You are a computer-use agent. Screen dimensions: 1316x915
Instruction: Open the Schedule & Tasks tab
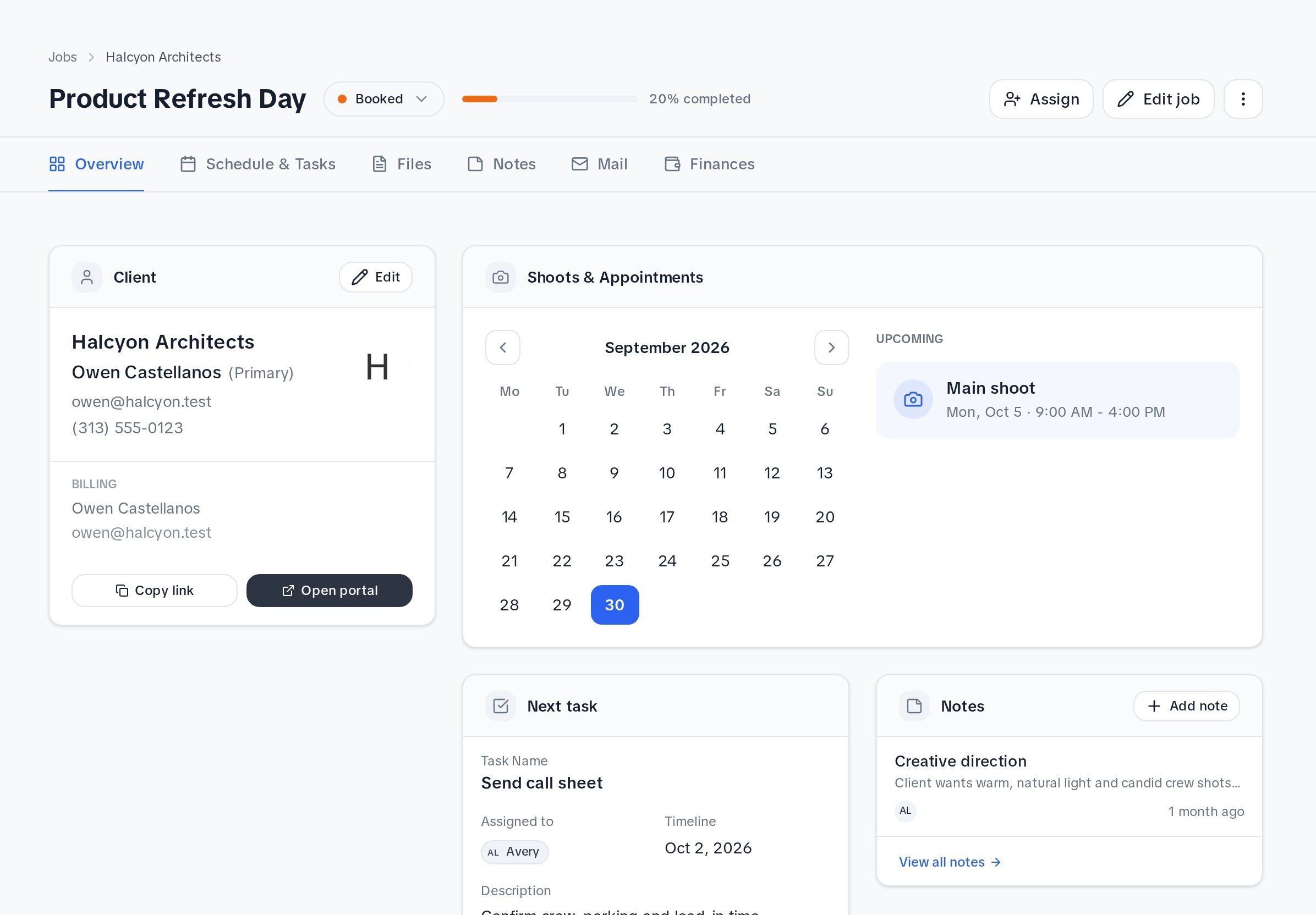click(258, 164)
